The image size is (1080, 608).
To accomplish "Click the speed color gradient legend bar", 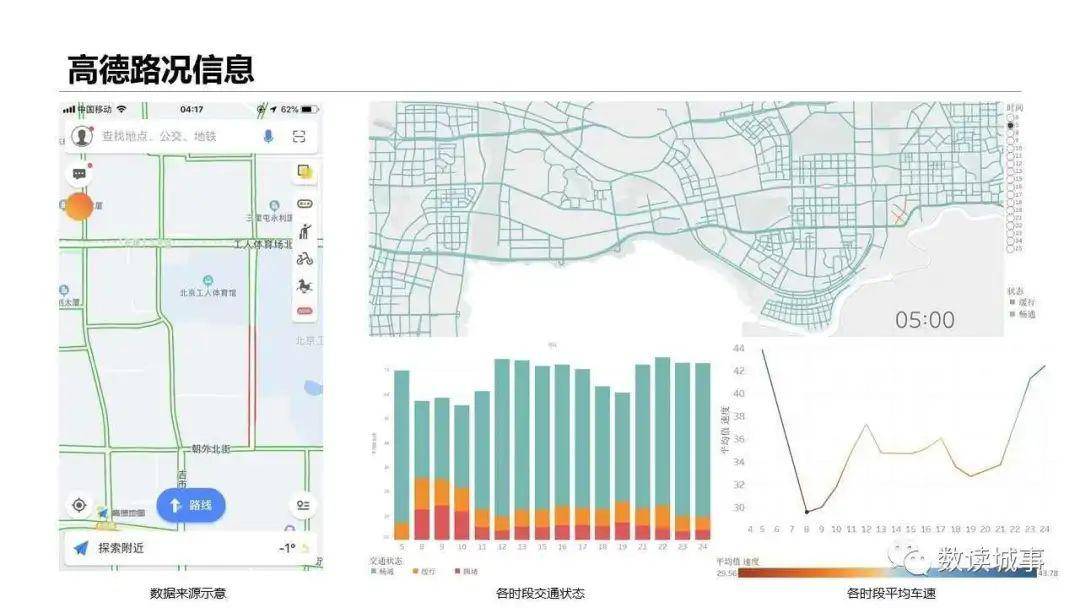I will pos(886,572).
